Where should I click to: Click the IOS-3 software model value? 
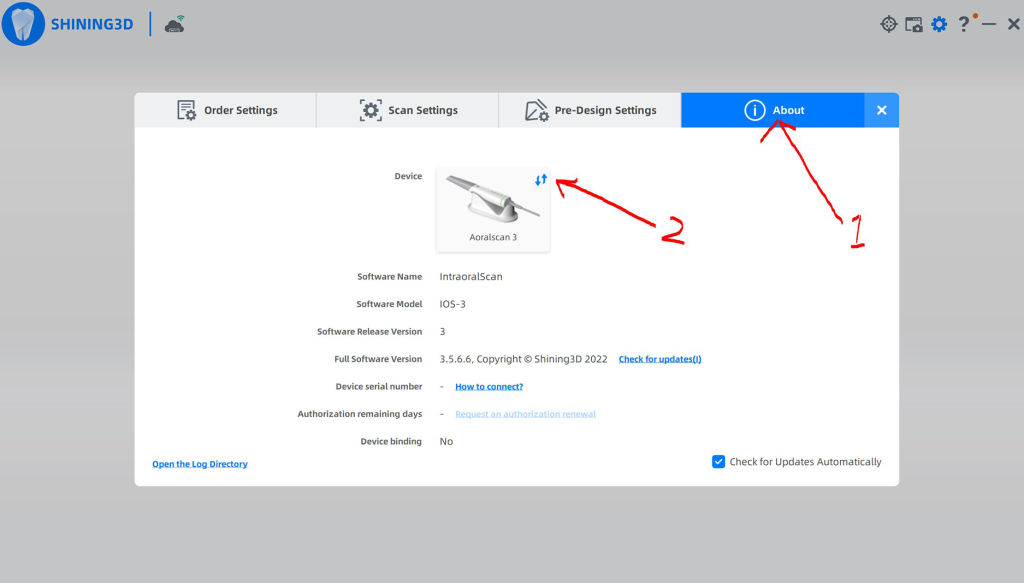click(453, 304)
